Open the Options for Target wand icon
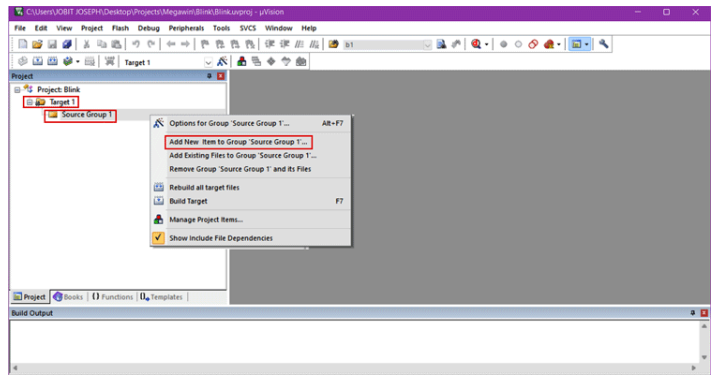The width and height of the screenshot is (717, 384). coord(222,62)
